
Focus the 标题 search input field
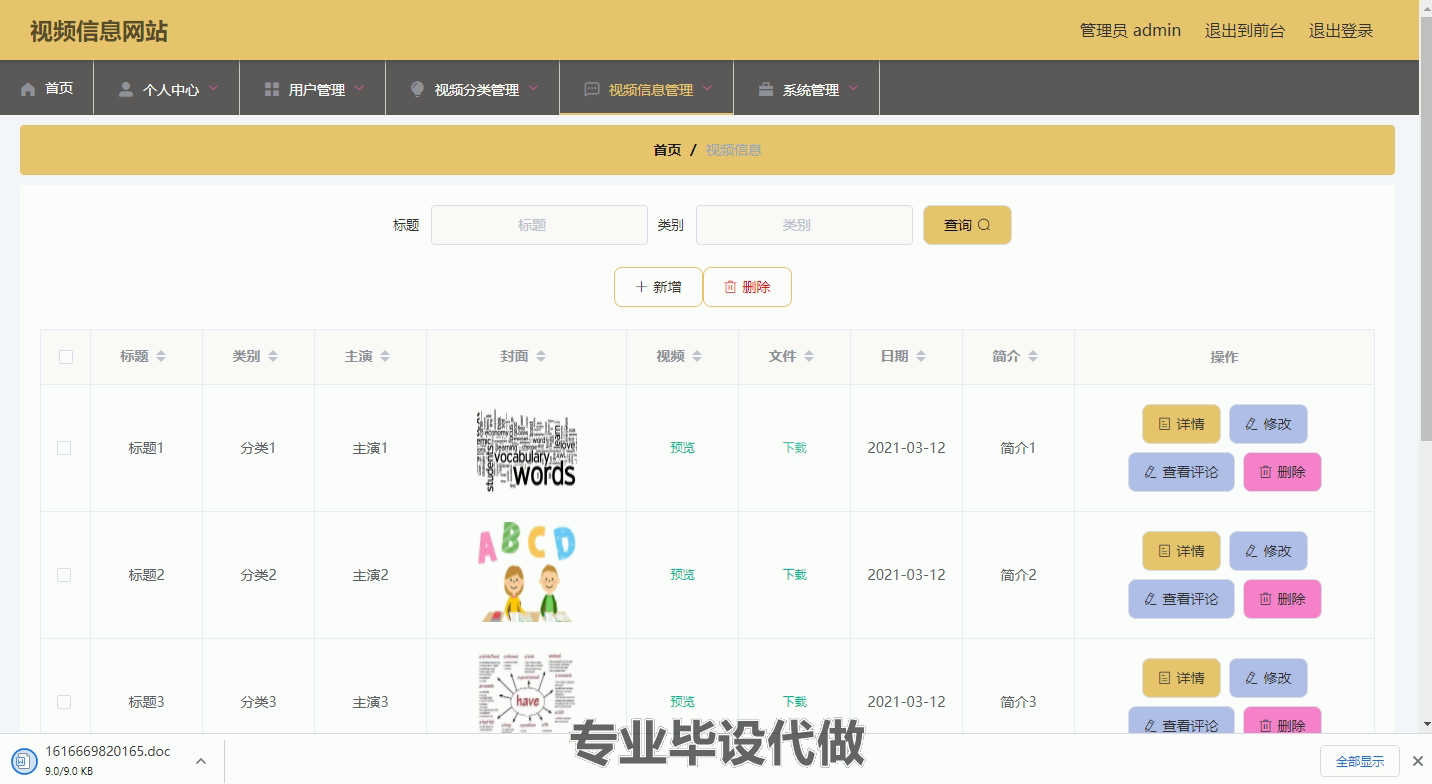click(539, 225)
